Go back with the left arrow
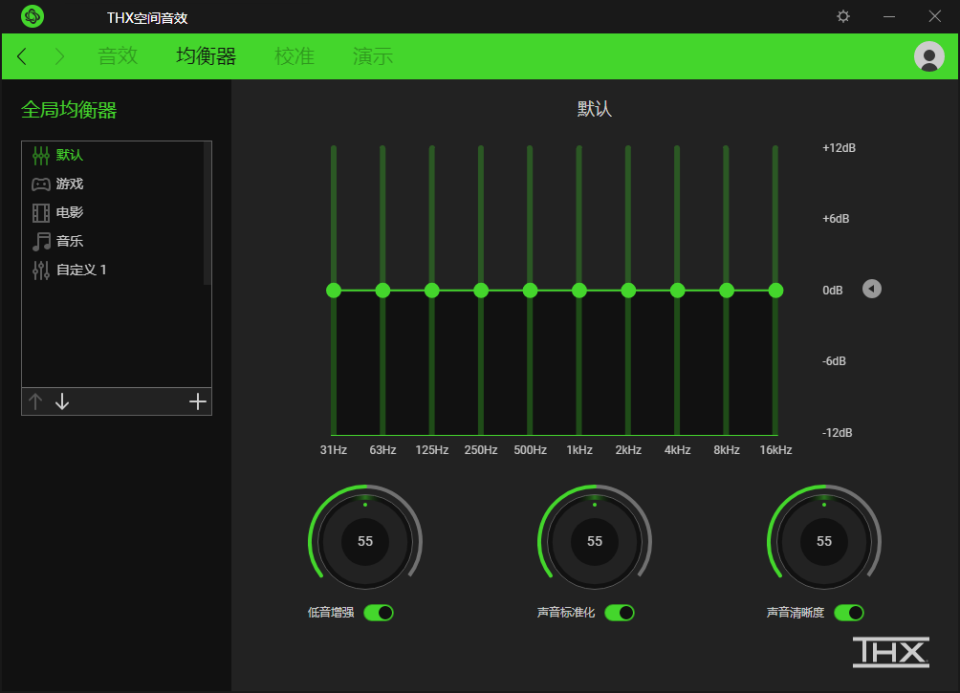 click(x=22, y=56)
